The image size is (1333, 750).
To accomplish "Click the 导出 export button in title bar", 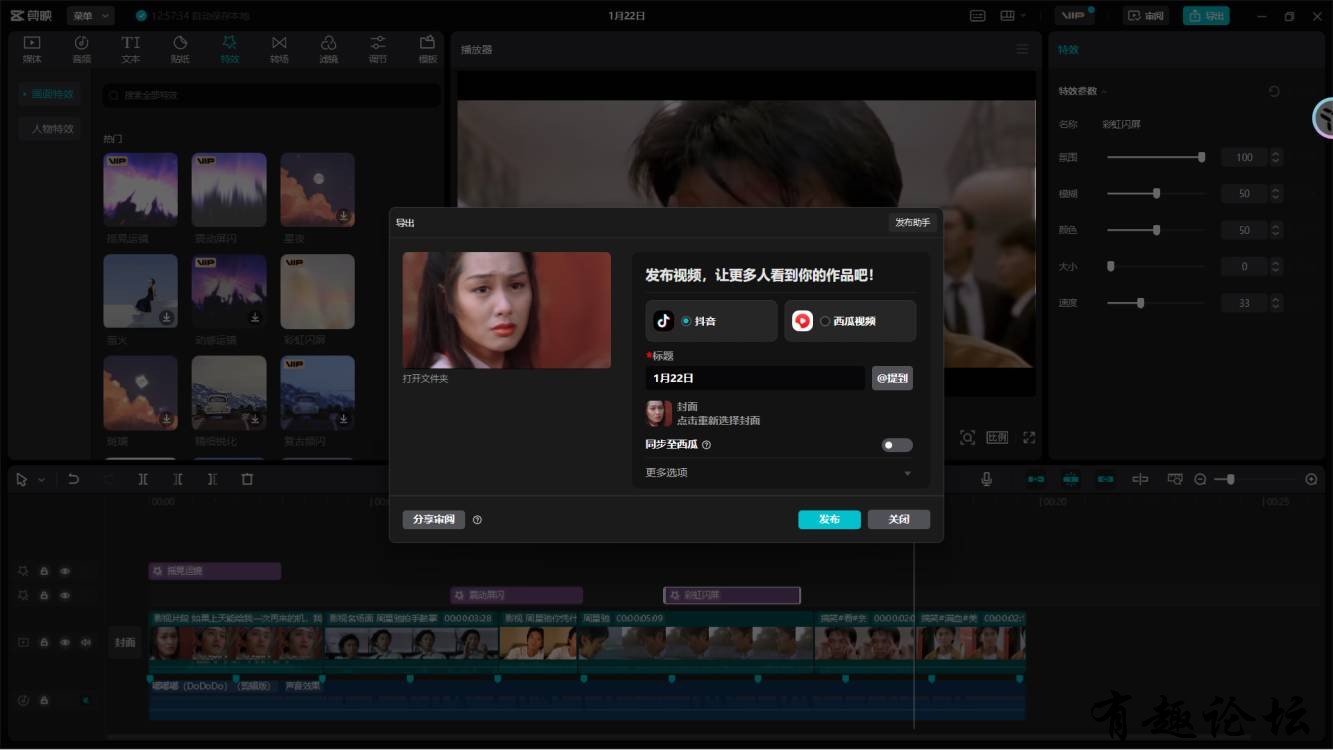I will (x=1206, y=16).
